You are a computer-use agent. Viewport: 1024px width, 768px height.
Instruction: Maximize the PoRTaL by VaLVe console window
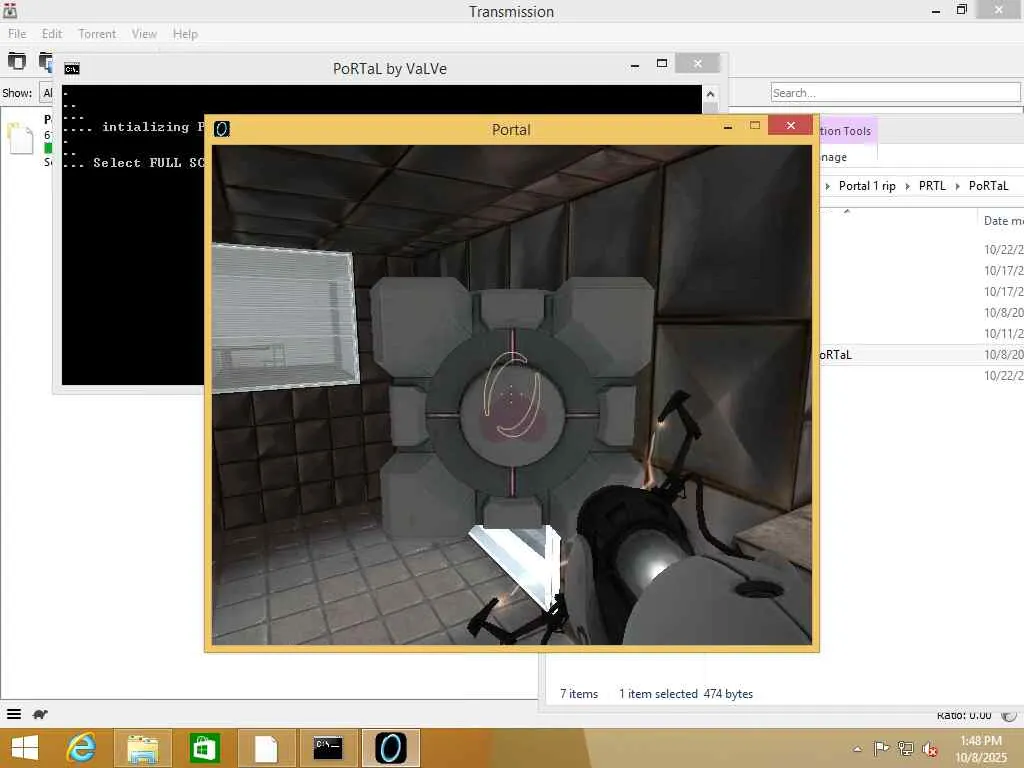click(662, 63)
